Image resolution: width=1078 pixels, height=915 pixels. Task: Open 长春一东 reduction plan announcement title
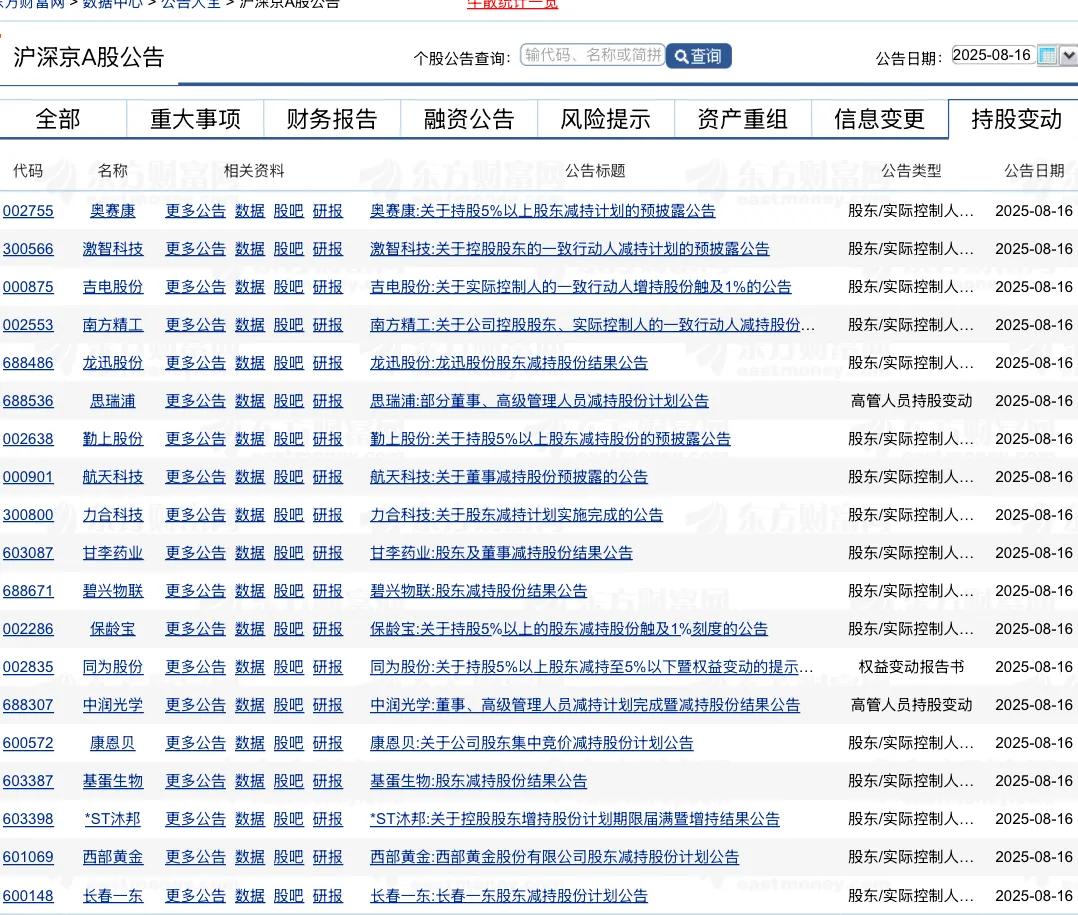point(509,896)
